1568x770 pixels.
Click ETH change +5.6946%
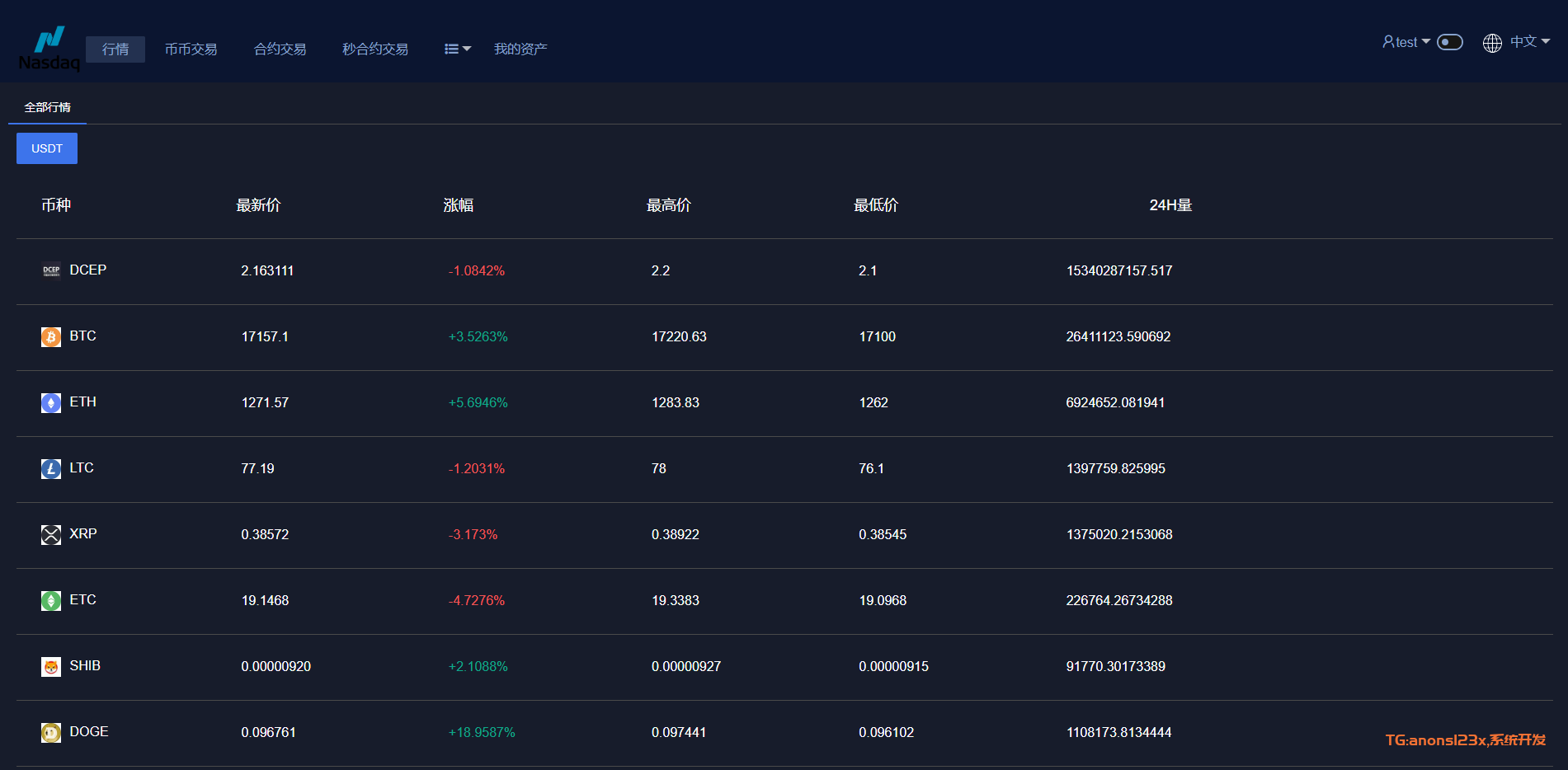[x=478, y=402]
